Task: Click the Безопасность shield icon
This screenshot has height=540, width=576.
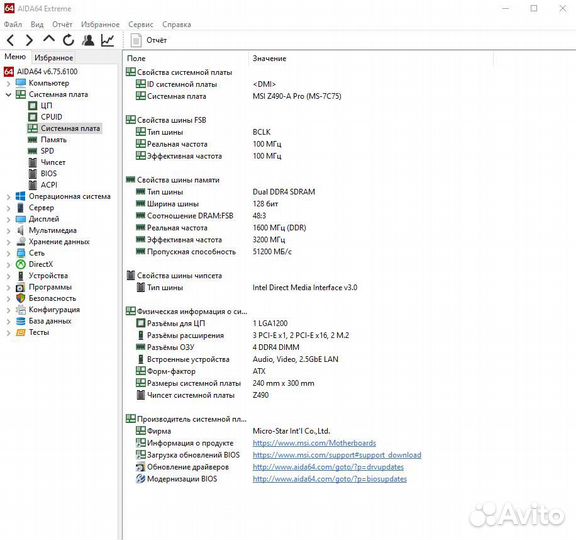Action: (21, 298)
